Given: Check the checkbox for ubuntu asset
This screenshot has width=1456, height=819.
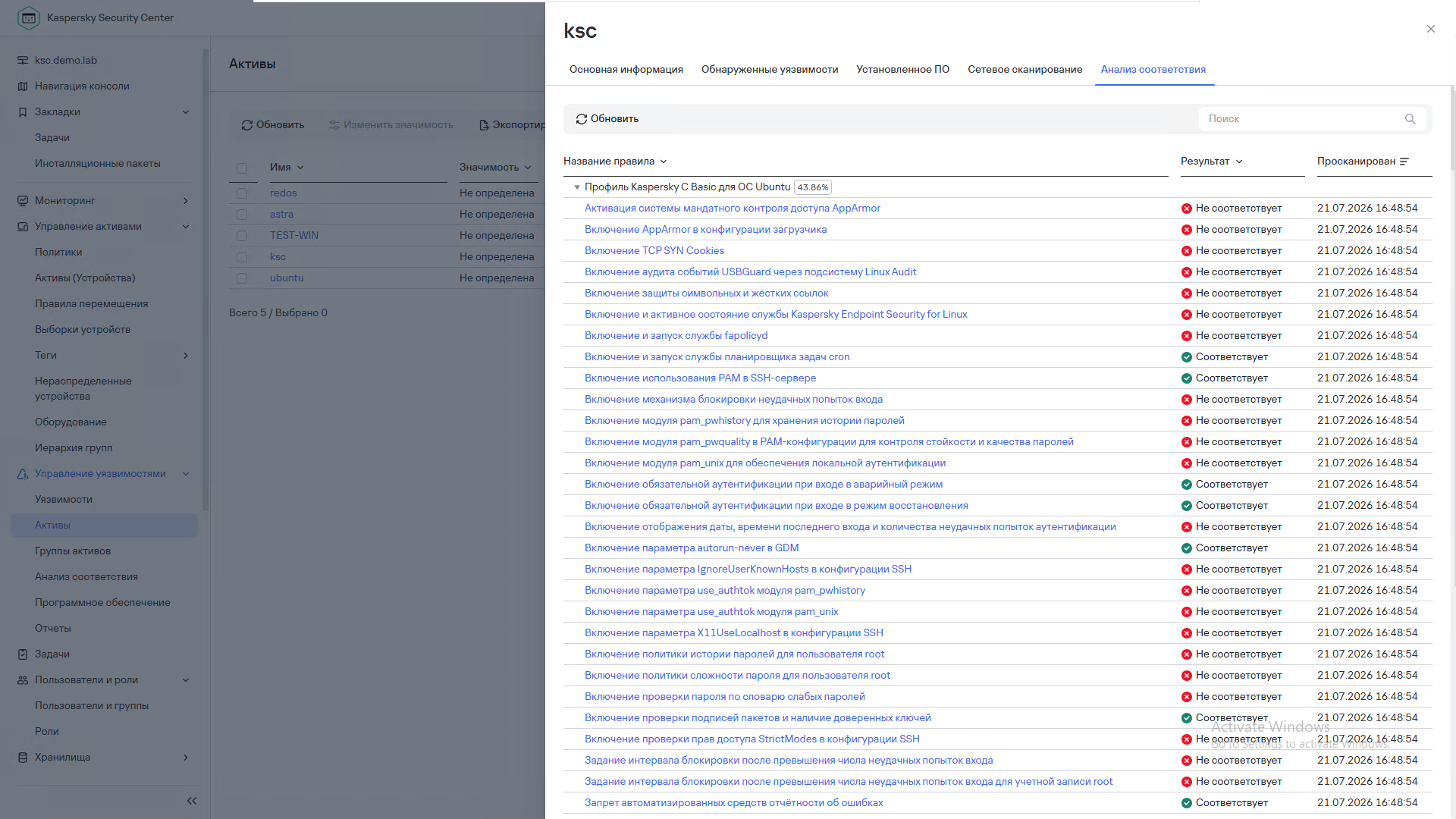Looking at the screenshot, I should tap(242, 278).
